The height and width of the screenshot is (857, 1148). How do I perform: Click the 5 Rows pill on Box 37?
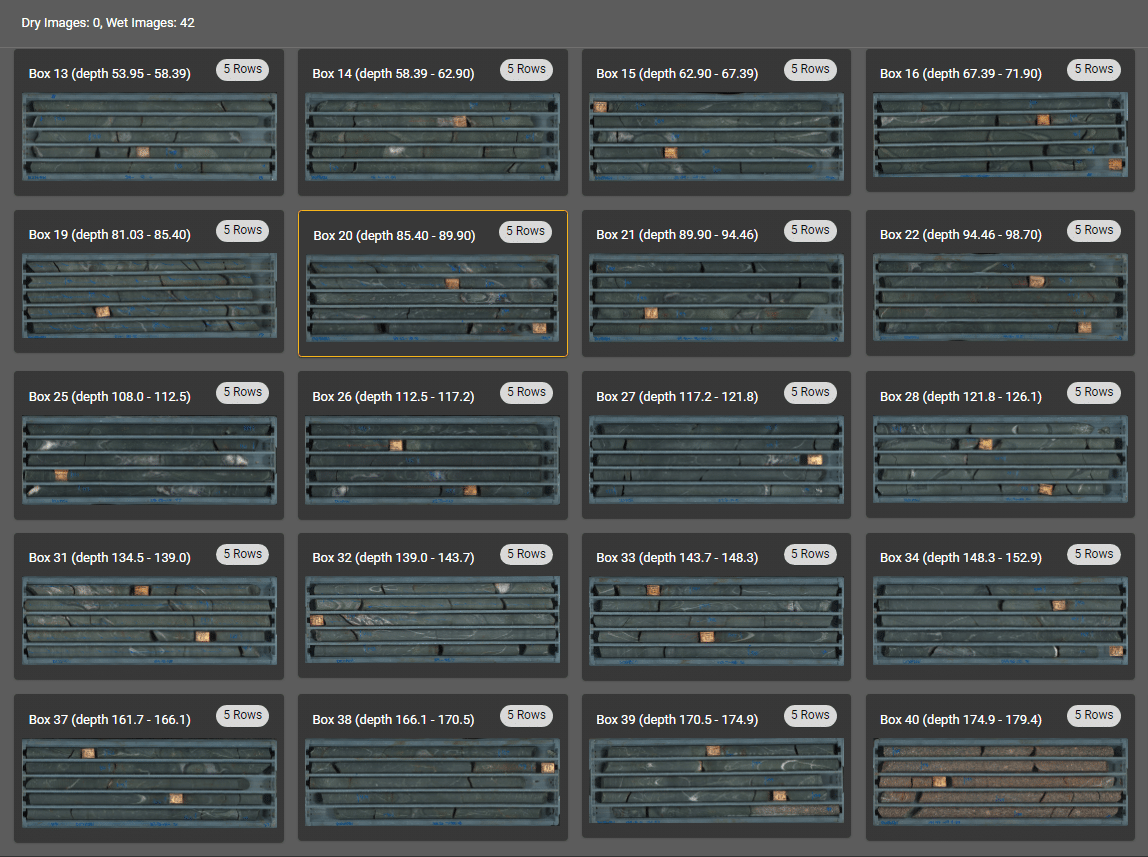(x=243, y=715)
